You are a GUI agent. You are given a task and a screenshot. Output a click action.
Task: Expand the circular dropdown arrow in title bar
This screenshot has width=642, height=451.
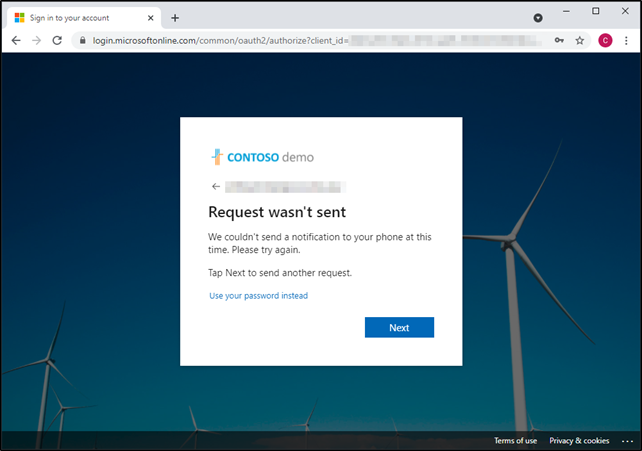click(x=538, y=17)
